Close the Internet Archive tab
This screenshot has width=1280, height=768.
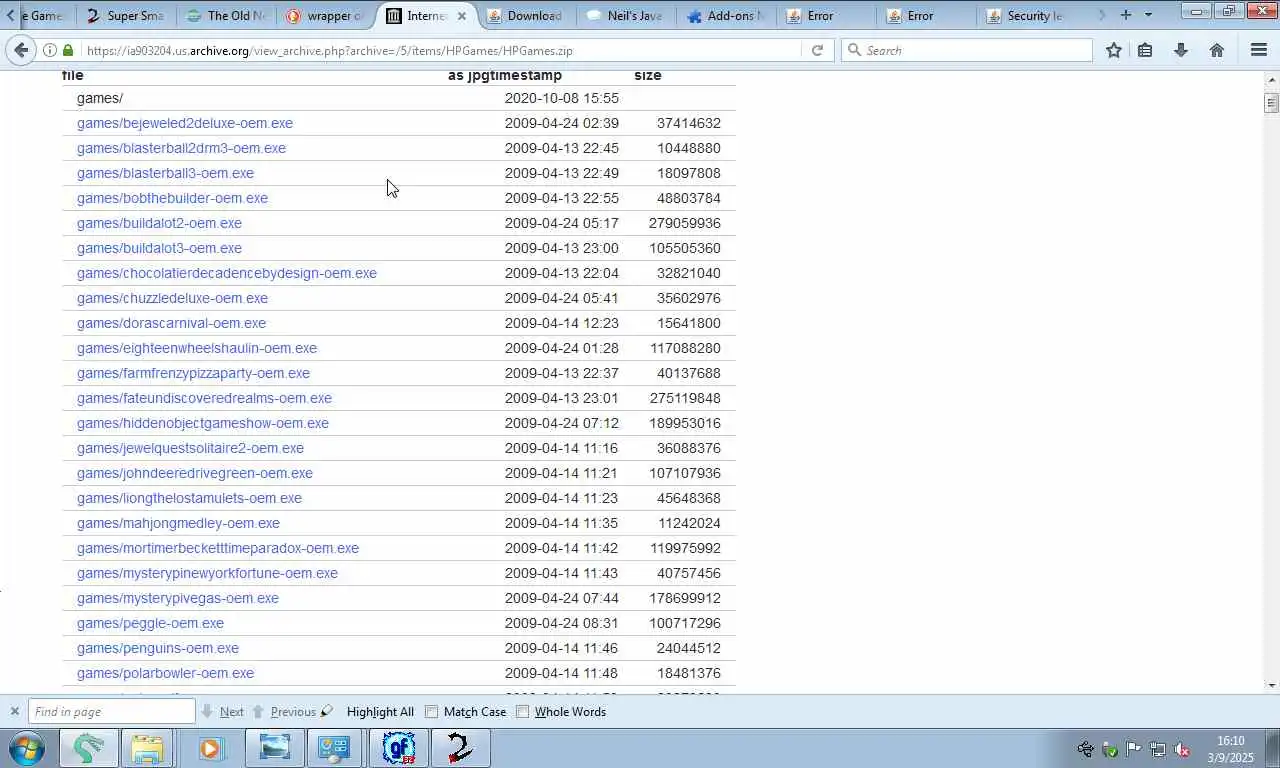[461, 16]
